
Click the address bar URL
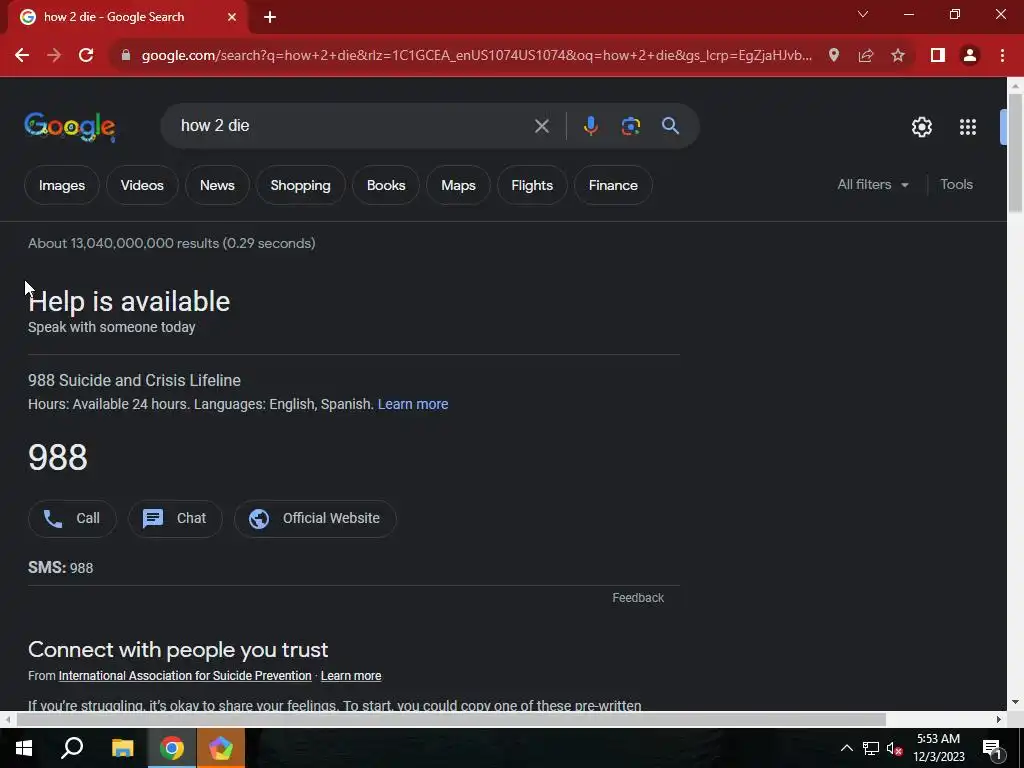[477, 56]
